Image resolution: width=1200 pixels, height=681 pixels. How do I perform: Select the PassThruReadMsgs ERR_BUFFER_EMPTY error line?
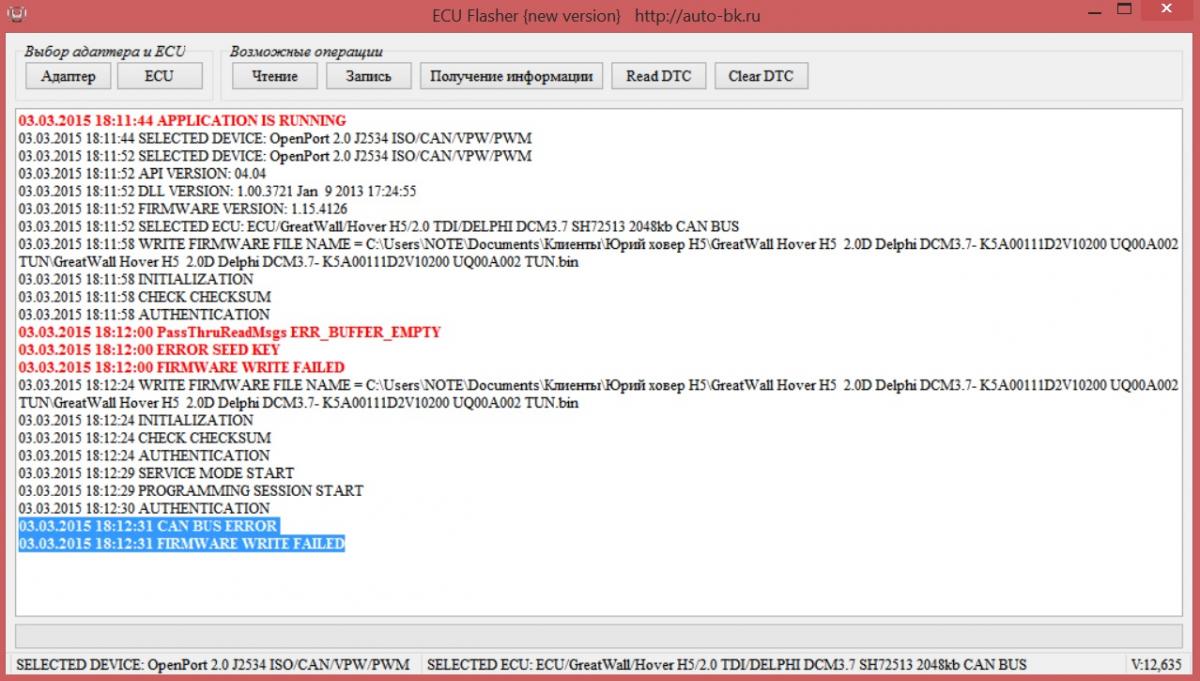pos(229,332)
